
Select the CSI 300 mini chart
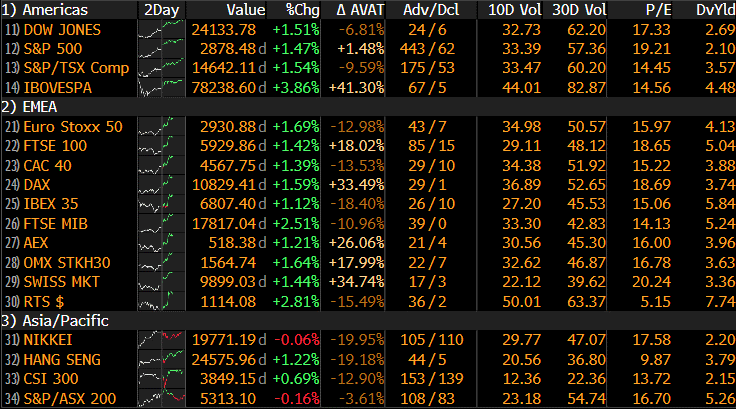(161, 378)
